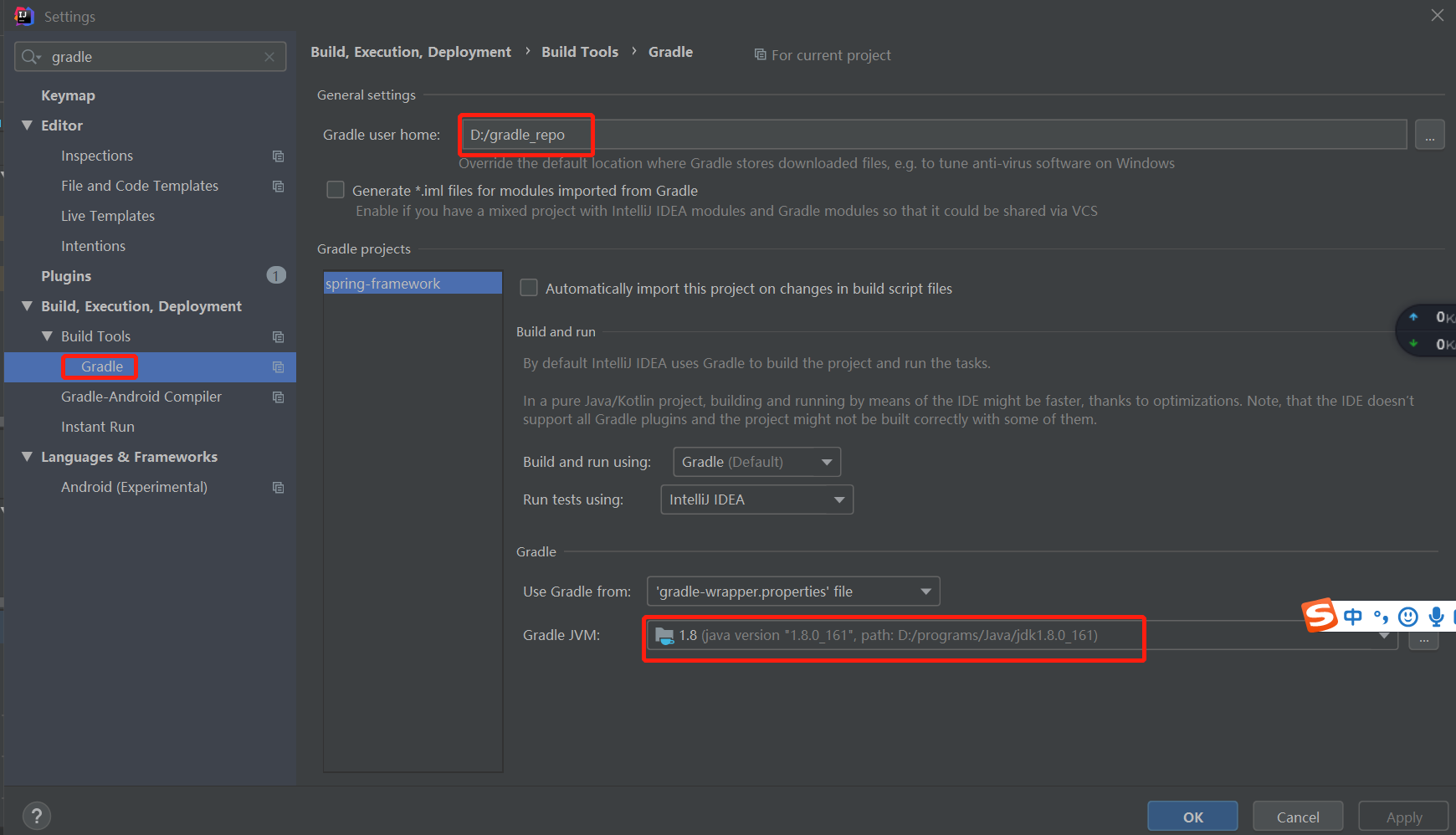Click the microphone icon in Sogou bar
This screenshot has height=835, width=1456.
click(1436, 617)
